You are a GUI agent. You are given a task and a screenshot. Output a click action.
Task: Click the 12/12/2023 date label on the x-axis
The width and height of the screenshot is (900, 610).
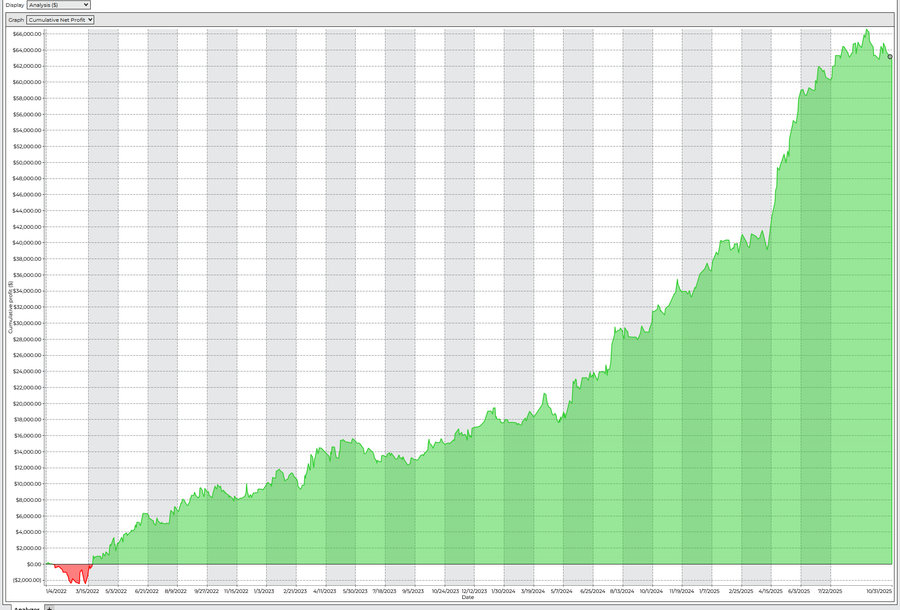(475, 590)
